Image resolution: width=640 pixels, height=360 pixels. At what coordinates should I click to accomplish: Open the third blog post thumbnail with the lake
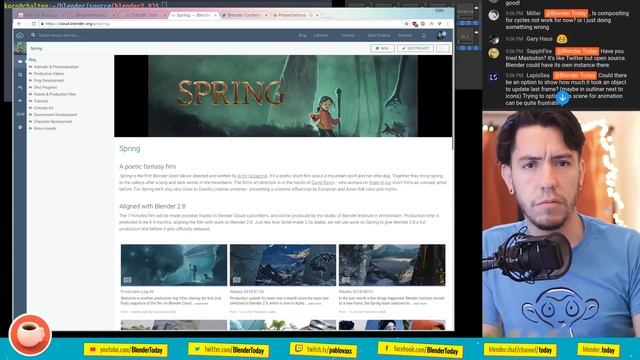tap(392, 265)
